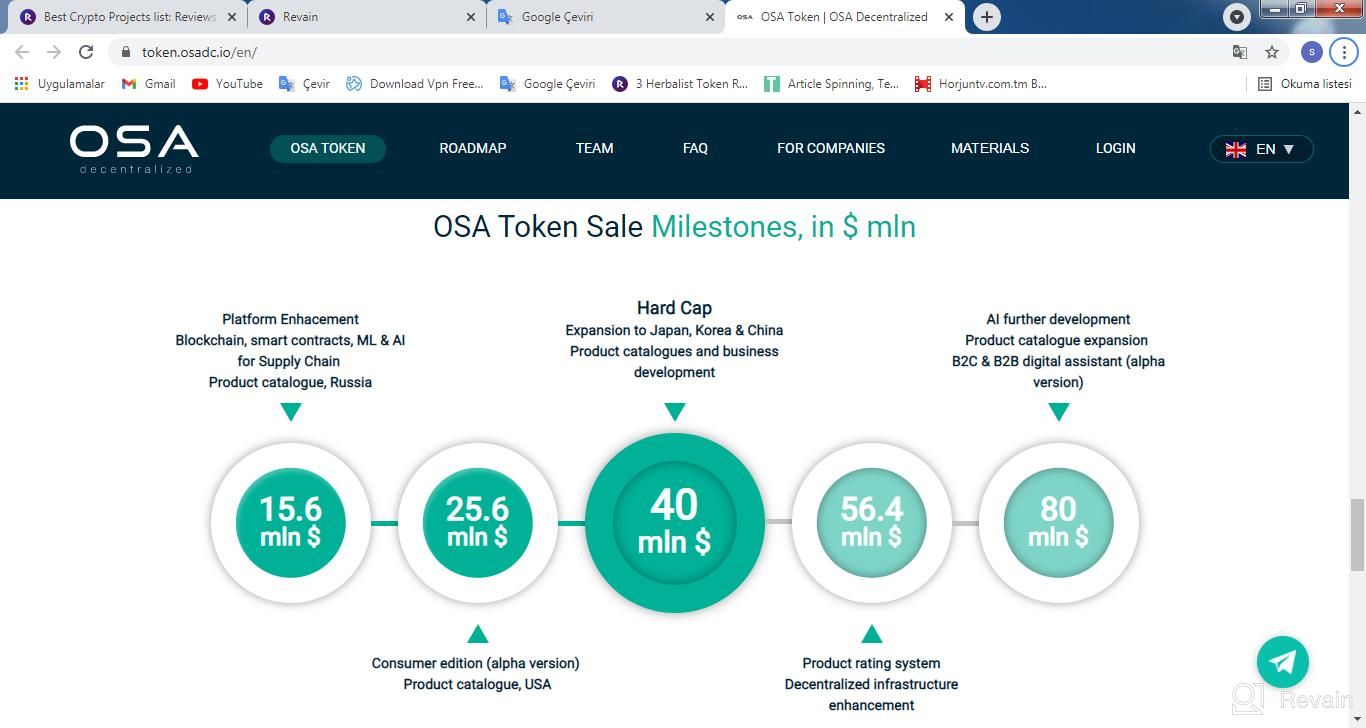Screen dimensions: 1366x728
Task: Open the Çevir bookmark
Action: 304,84
